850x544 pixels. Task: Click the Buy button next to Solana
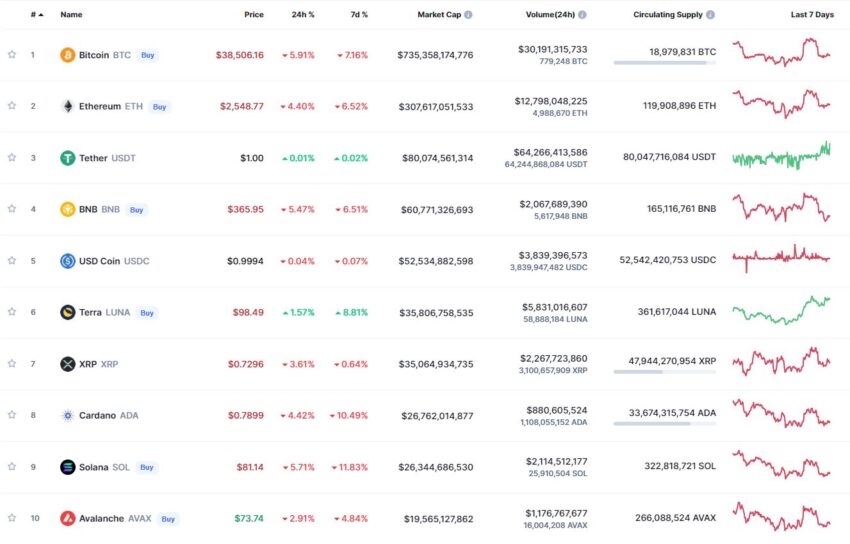[147, 467]
